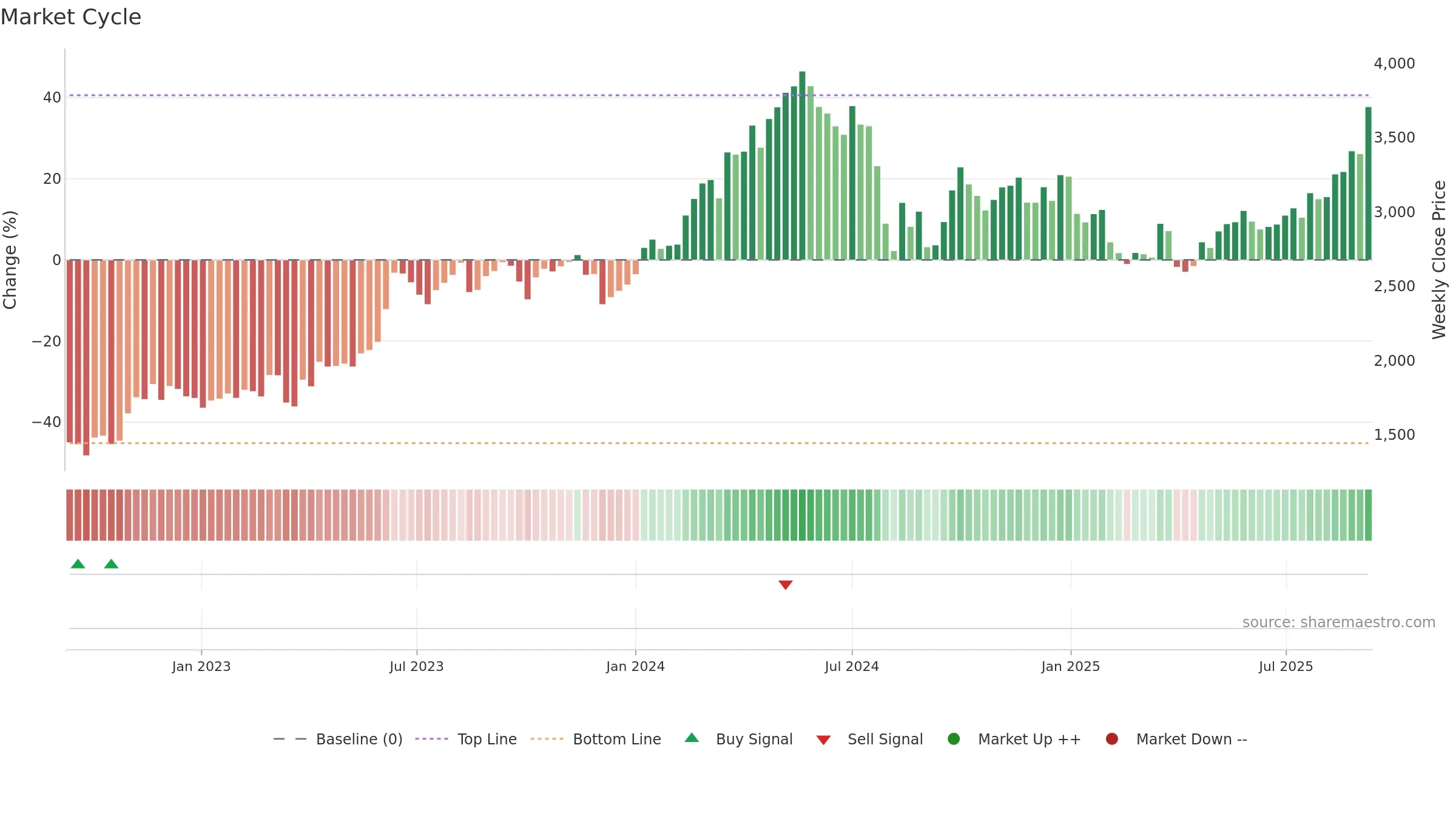Click the tallest dark green bar above the top line

click(802, 166)
